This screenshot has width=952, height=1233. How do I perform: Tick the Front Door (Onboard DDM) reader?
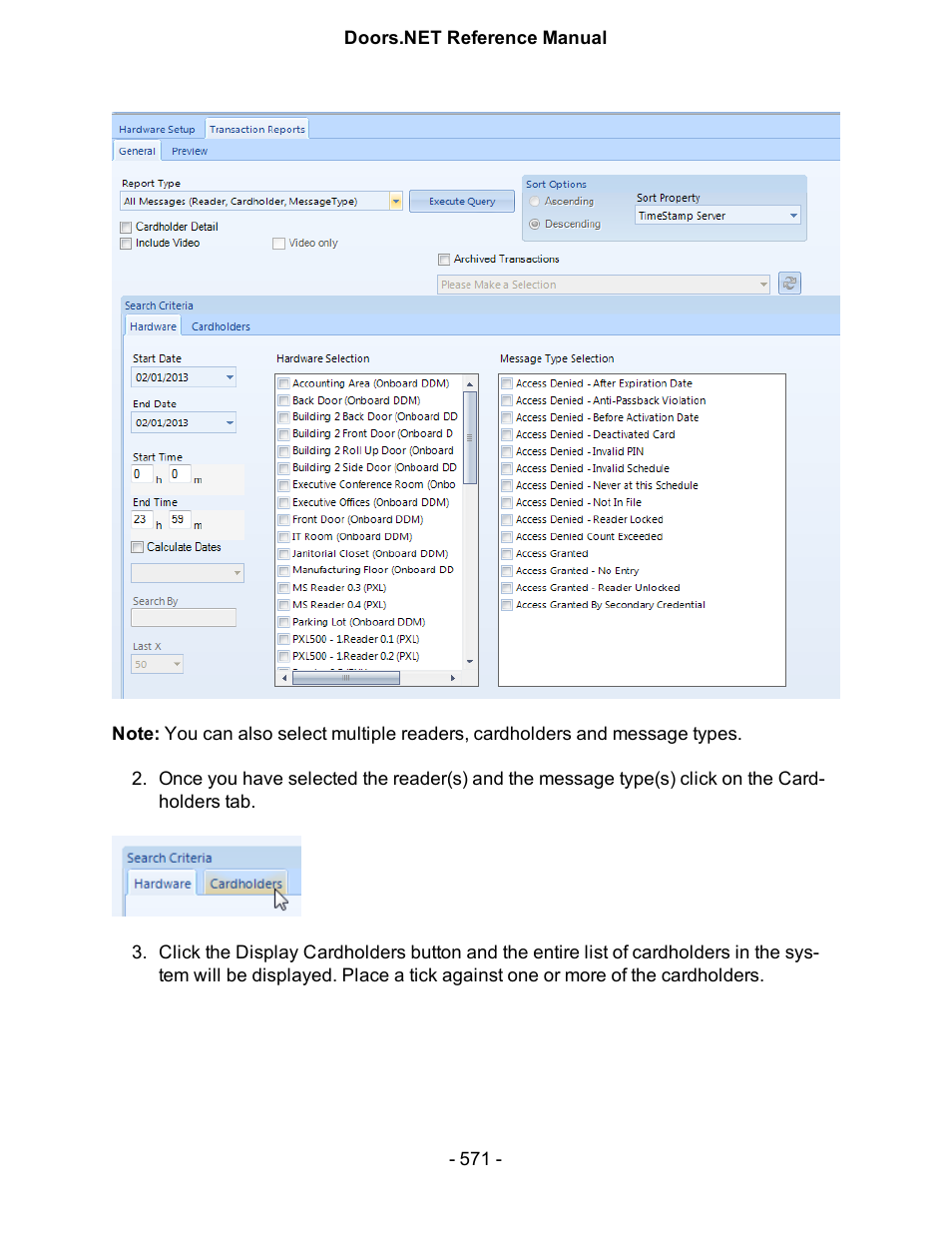coord(284,520)
